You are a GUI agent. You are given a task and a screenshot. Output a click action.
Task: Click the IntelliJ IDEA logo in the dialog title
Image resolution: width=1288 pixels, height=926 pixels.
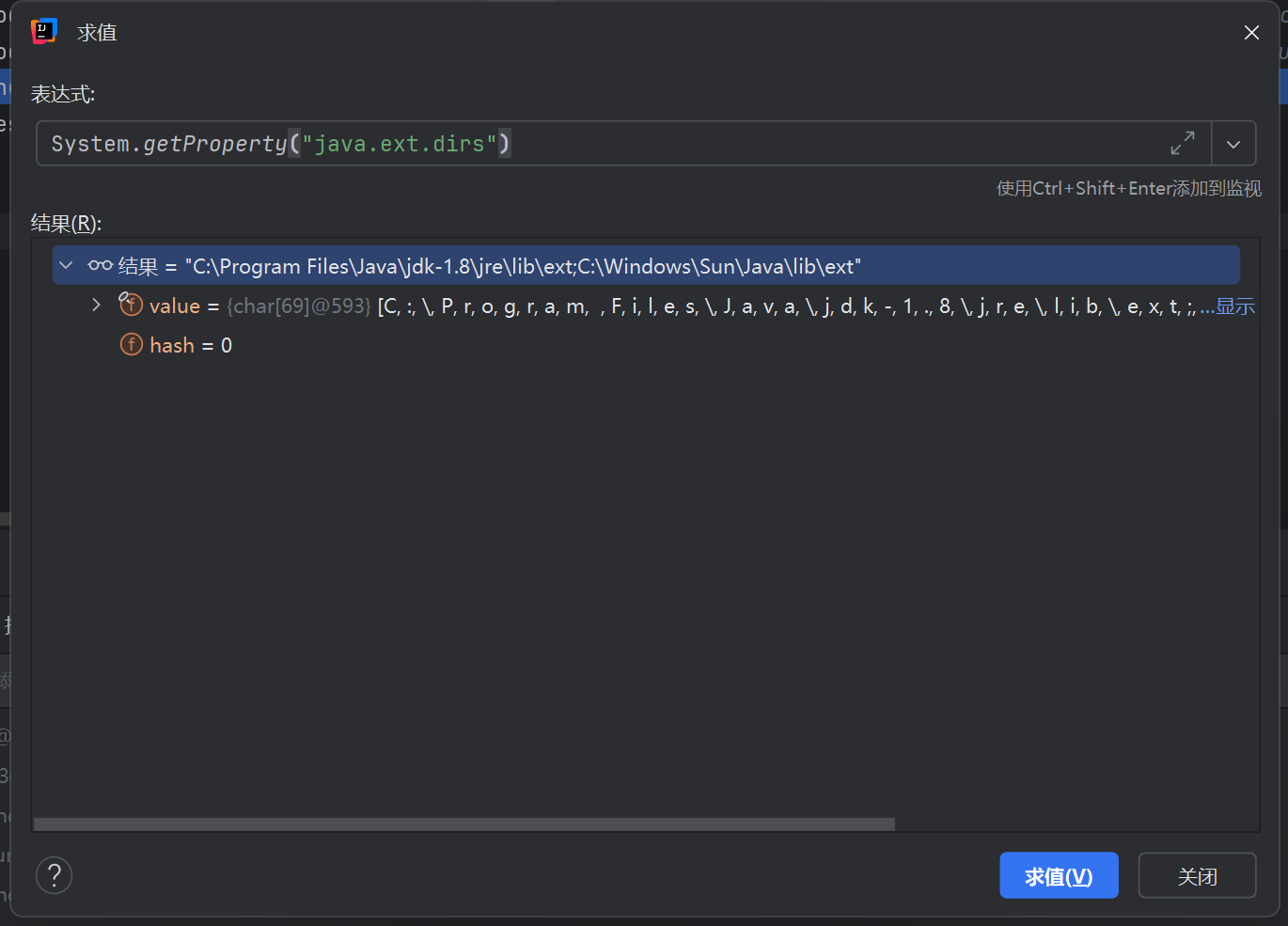[x=44, y=31]
